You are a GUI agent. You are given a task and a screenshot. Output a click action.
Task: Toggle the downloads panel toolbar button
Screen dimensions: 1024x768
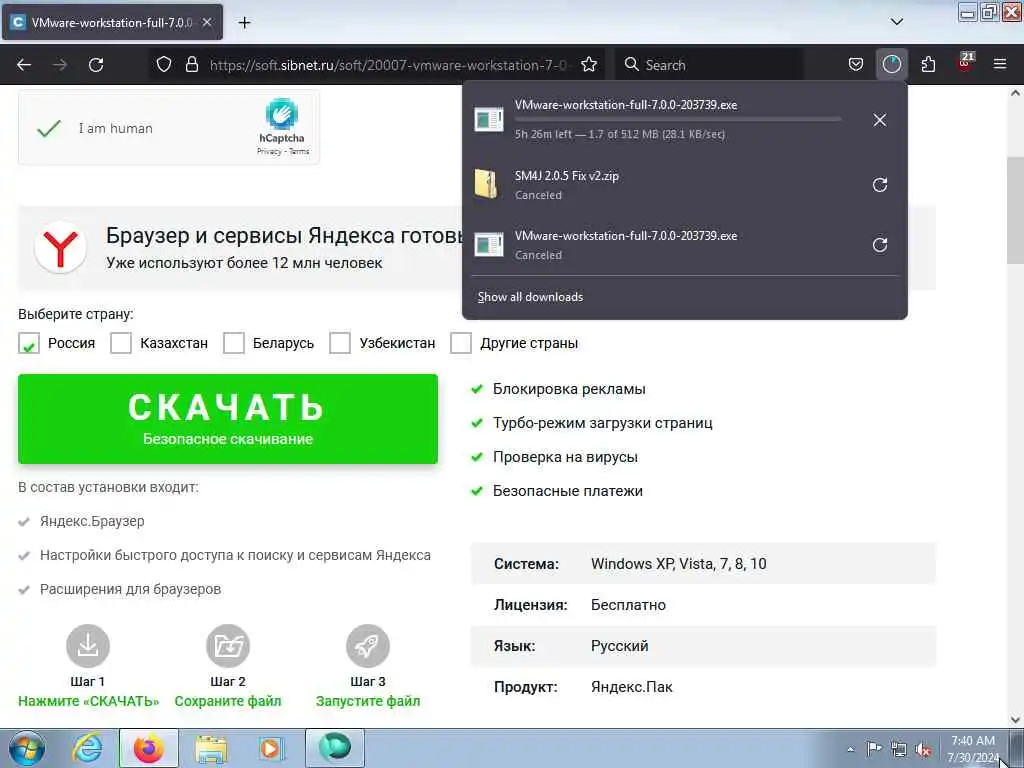coord(891,65)
